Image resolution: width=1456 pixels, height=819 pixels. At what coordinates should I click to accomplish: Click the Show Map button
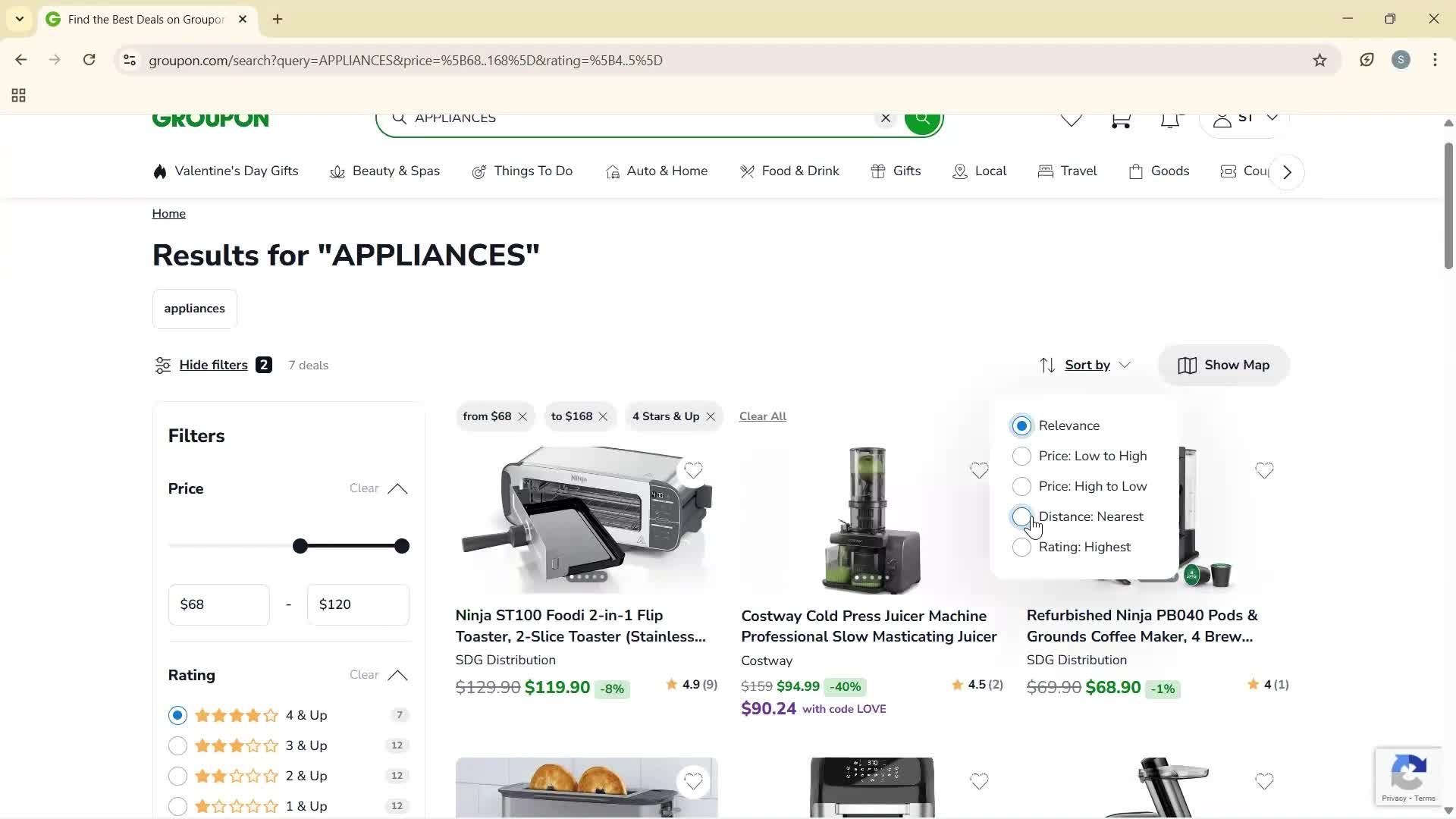click(1223, 365)
